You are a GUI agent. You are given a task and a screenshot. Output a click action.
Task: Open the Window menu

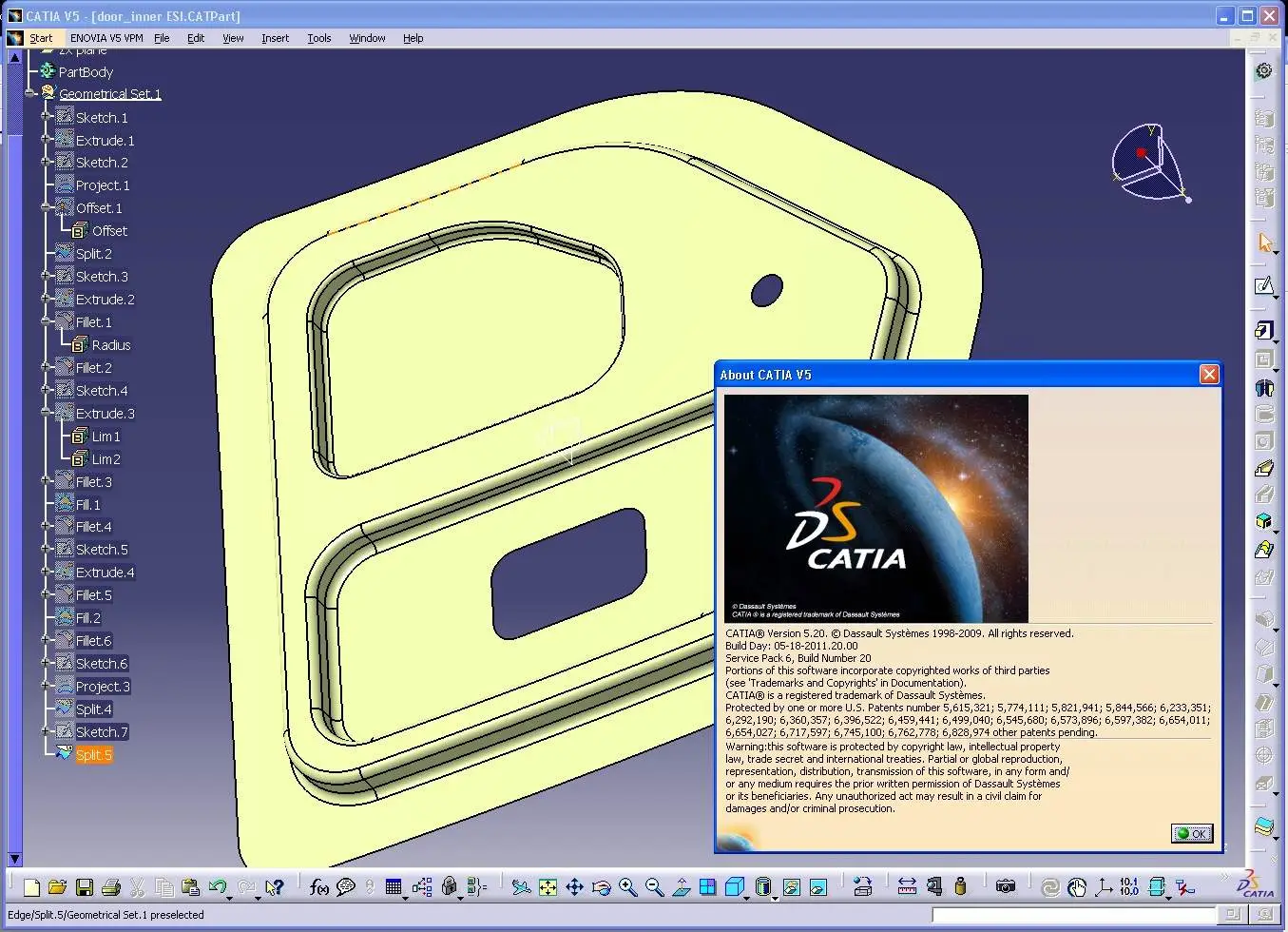click(x=367, y=38)
